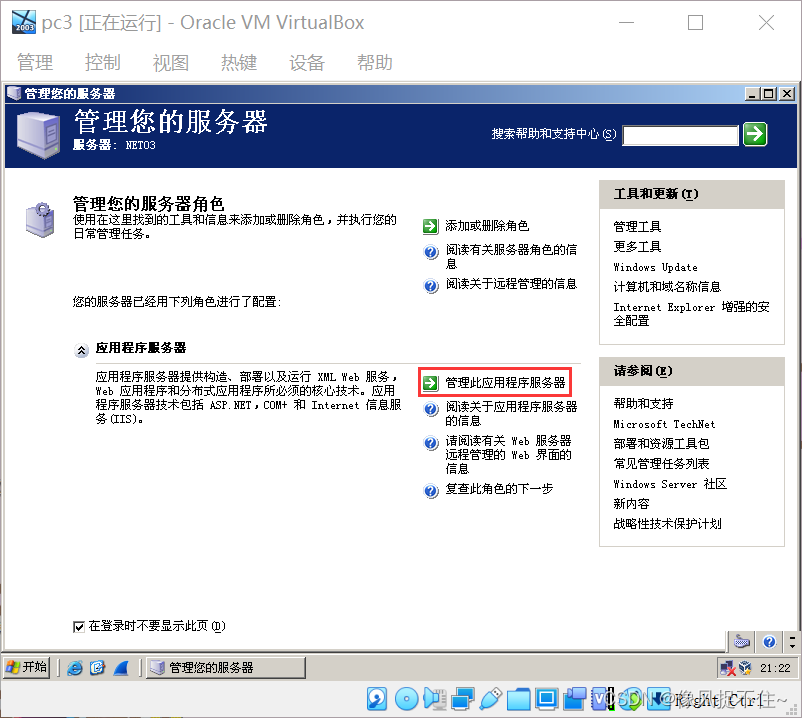Click the 21:22 clock in the tray
This screenshot has width=802, height=718.
pos(775,668)
